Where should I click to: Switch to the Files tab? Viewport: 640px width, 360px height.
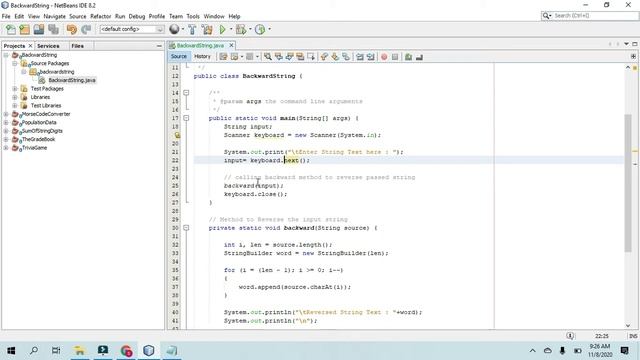[x=78, y=46]
